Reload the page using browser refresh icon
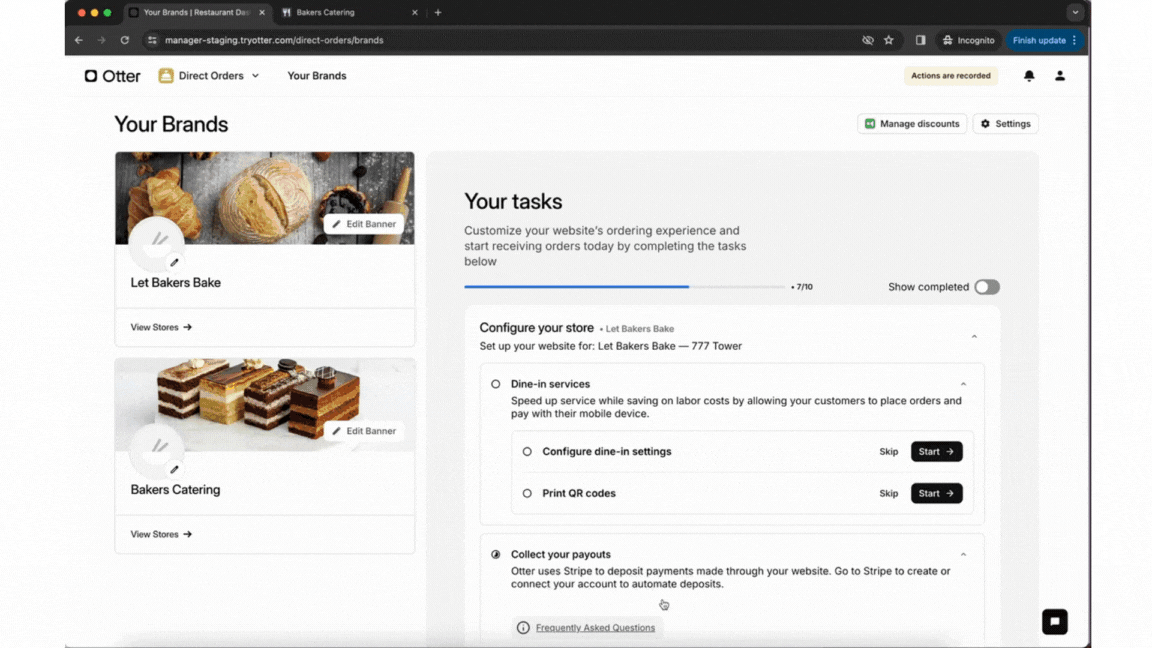The image size is (1152, 648). click(125, 40)
